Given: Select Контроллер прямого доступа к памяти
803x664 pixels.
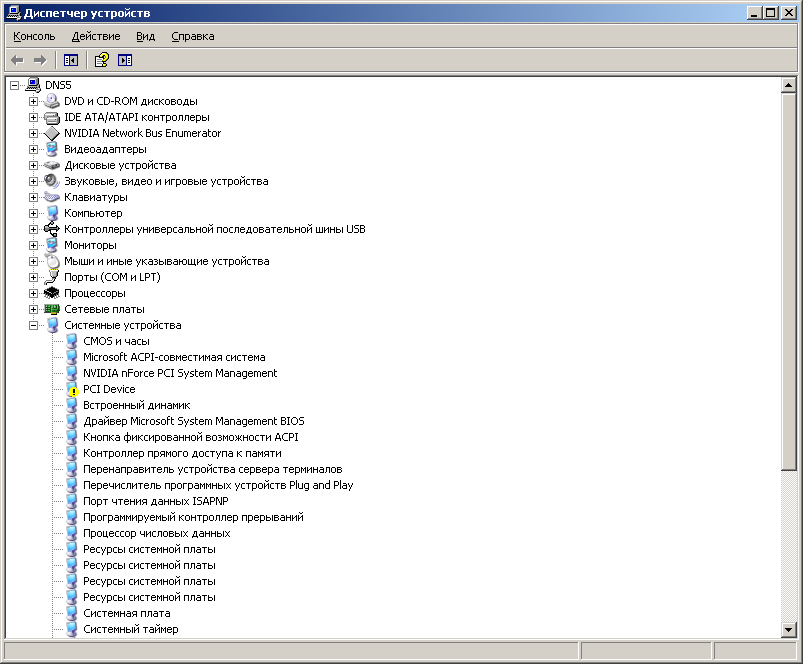Looking at the screenshot, I should point(182,453).
